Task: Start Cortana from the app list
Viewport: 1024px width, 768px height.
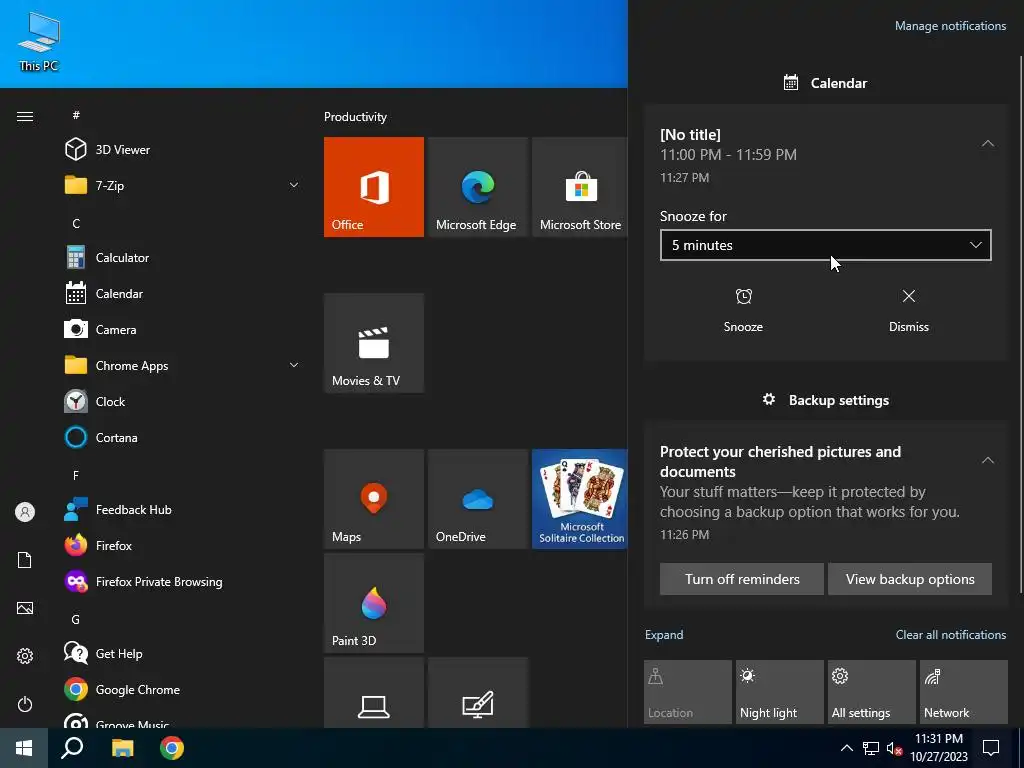Action: [183, 437]
